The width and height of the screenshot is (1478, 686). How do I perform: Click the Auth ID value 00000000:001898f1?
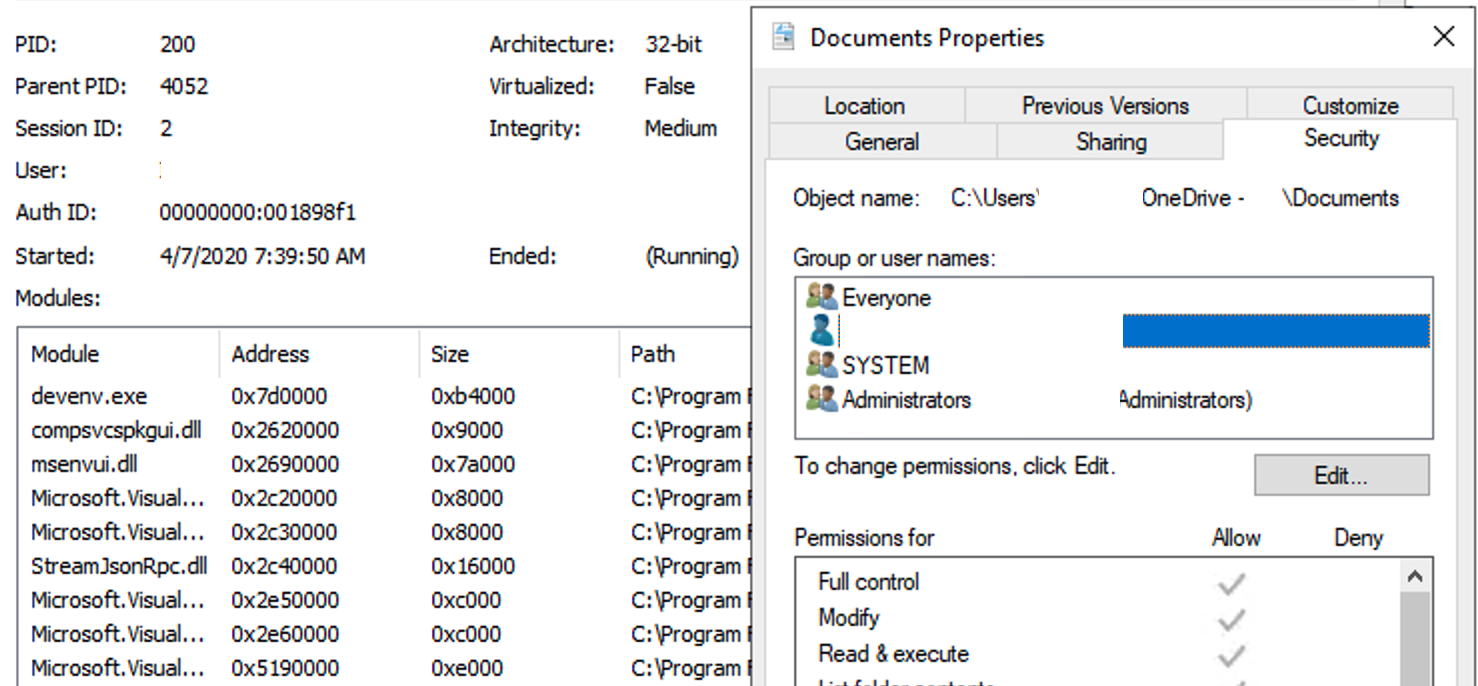pyautogui.click(x=257, y=212)
